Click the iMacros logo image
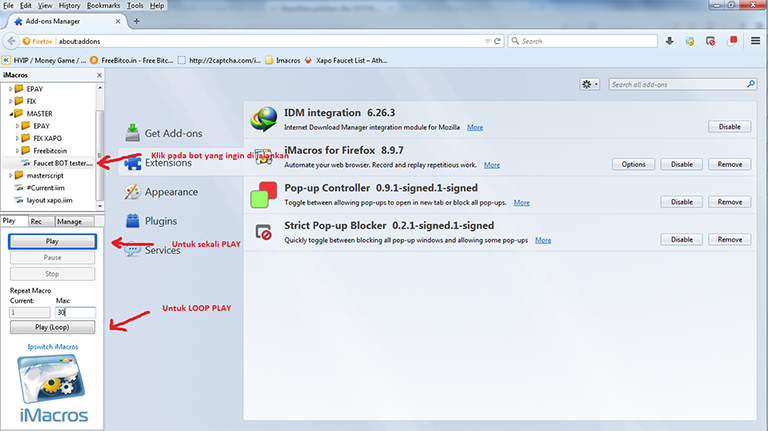 53,387
